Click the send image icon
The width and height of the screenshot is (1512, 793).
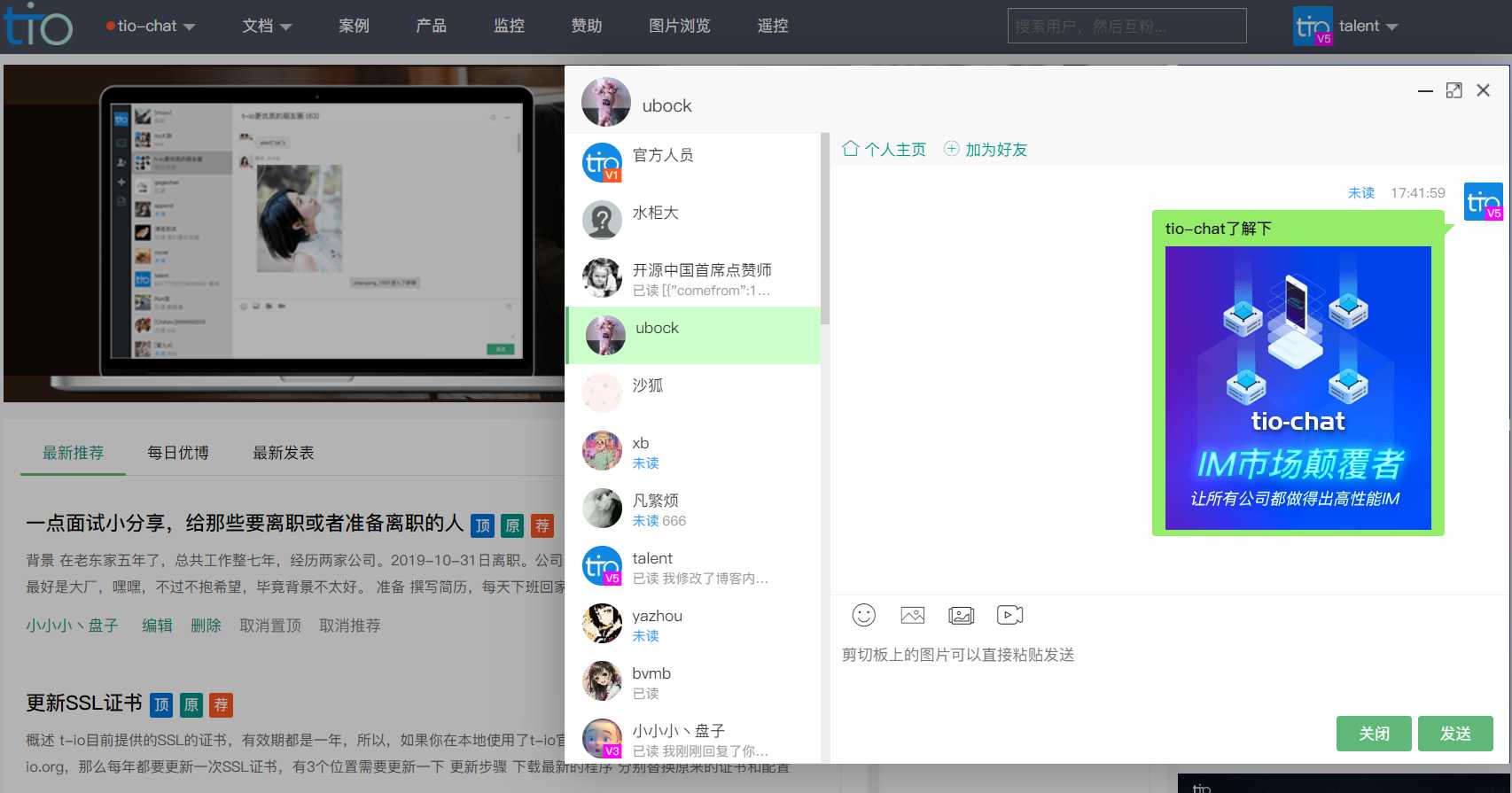click(x=912, y=615)
